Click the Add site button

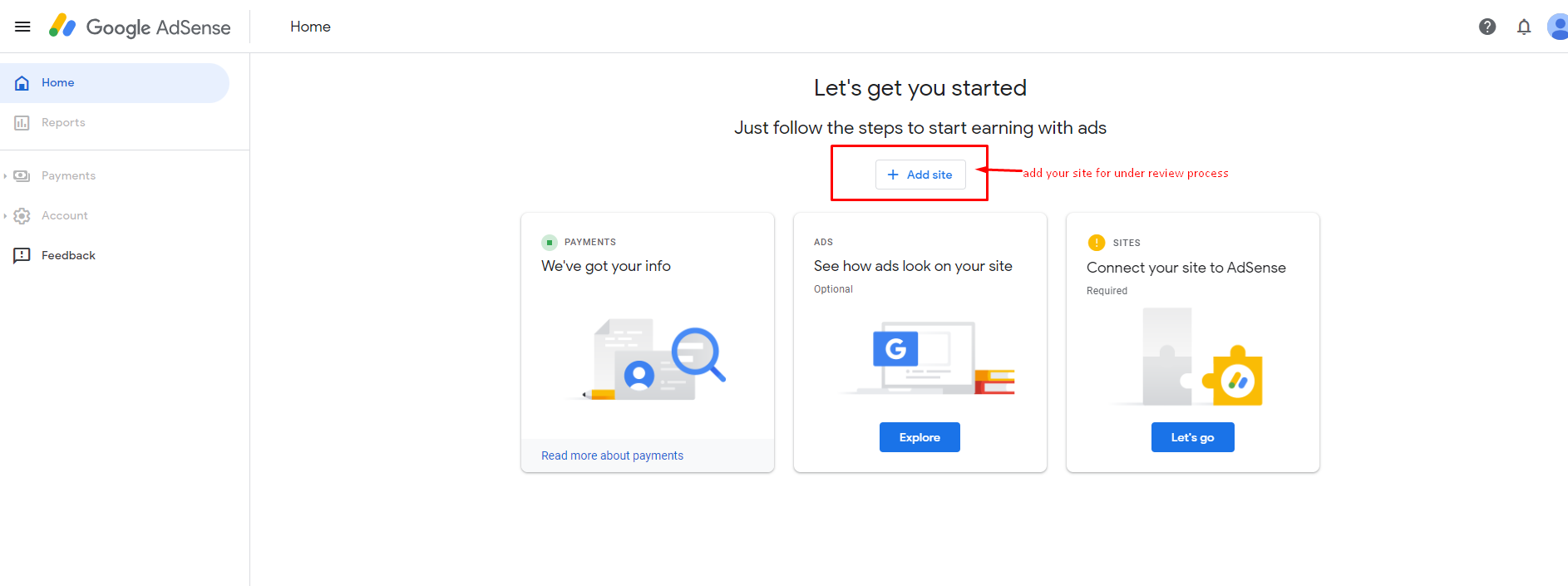click(x=920, y=175)
